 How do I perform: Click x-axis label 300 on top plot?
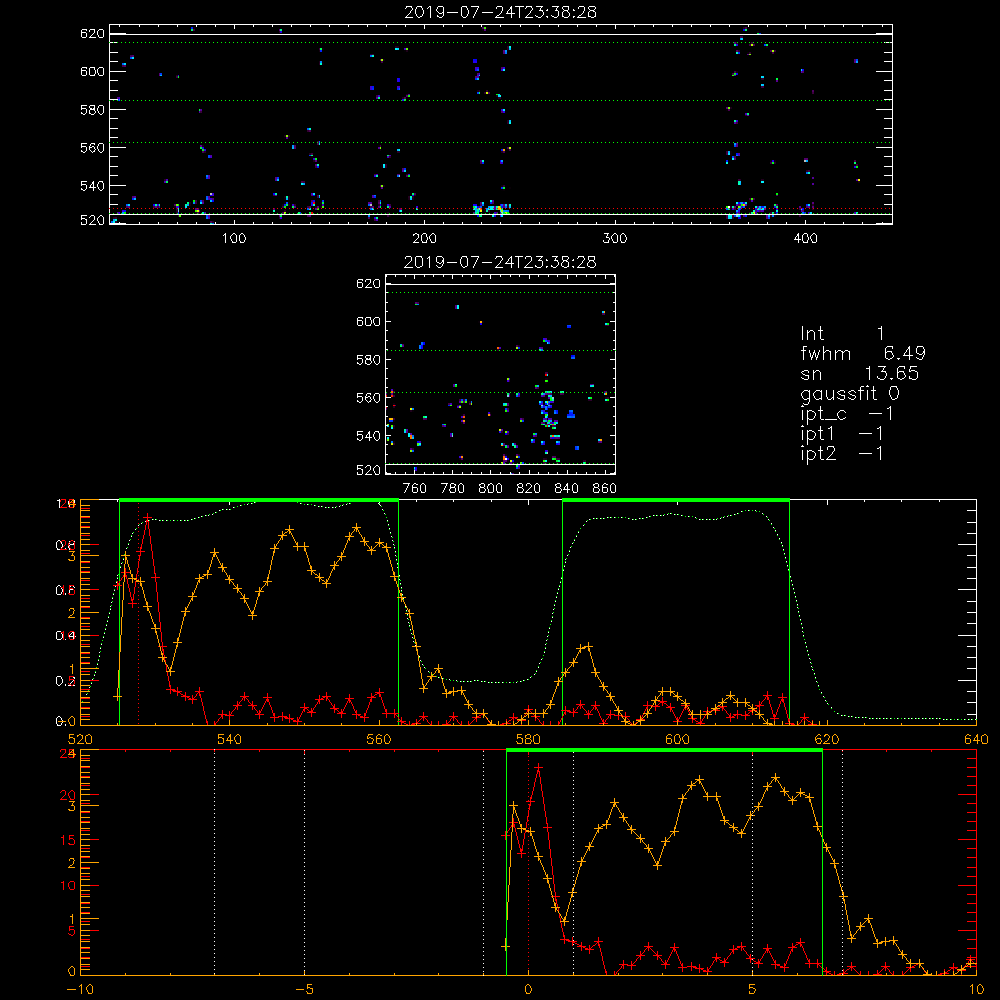click(615, 239)
